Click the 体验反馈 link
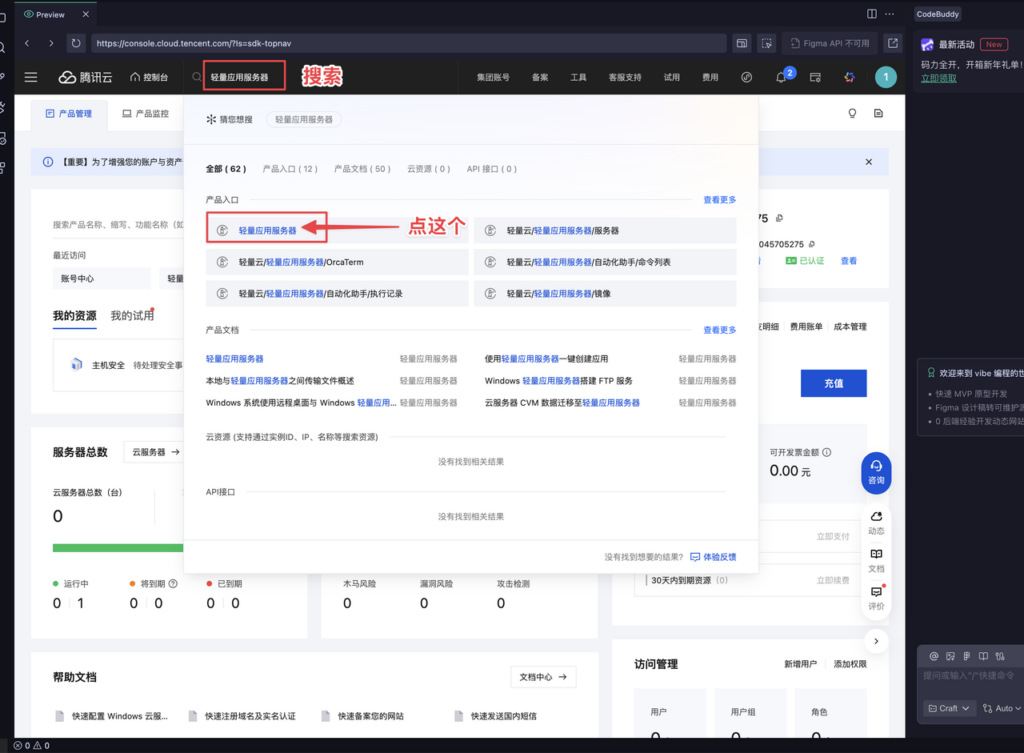The width and height of the screenshot is (1024, 753). tap(712, 557)
